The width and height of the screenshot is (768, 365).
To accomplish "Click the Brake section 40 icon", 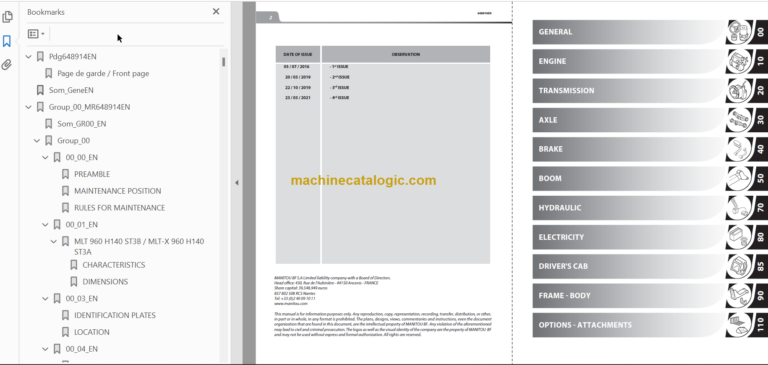I will click(x=739, y=149).
